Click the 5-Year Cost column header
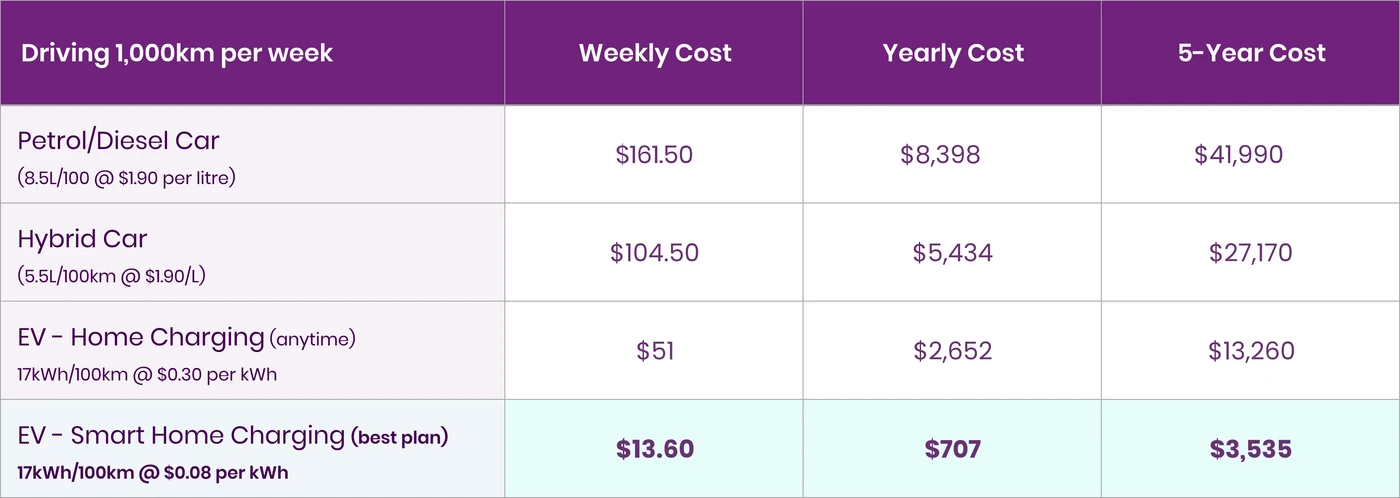 [x=1252, y=53]
